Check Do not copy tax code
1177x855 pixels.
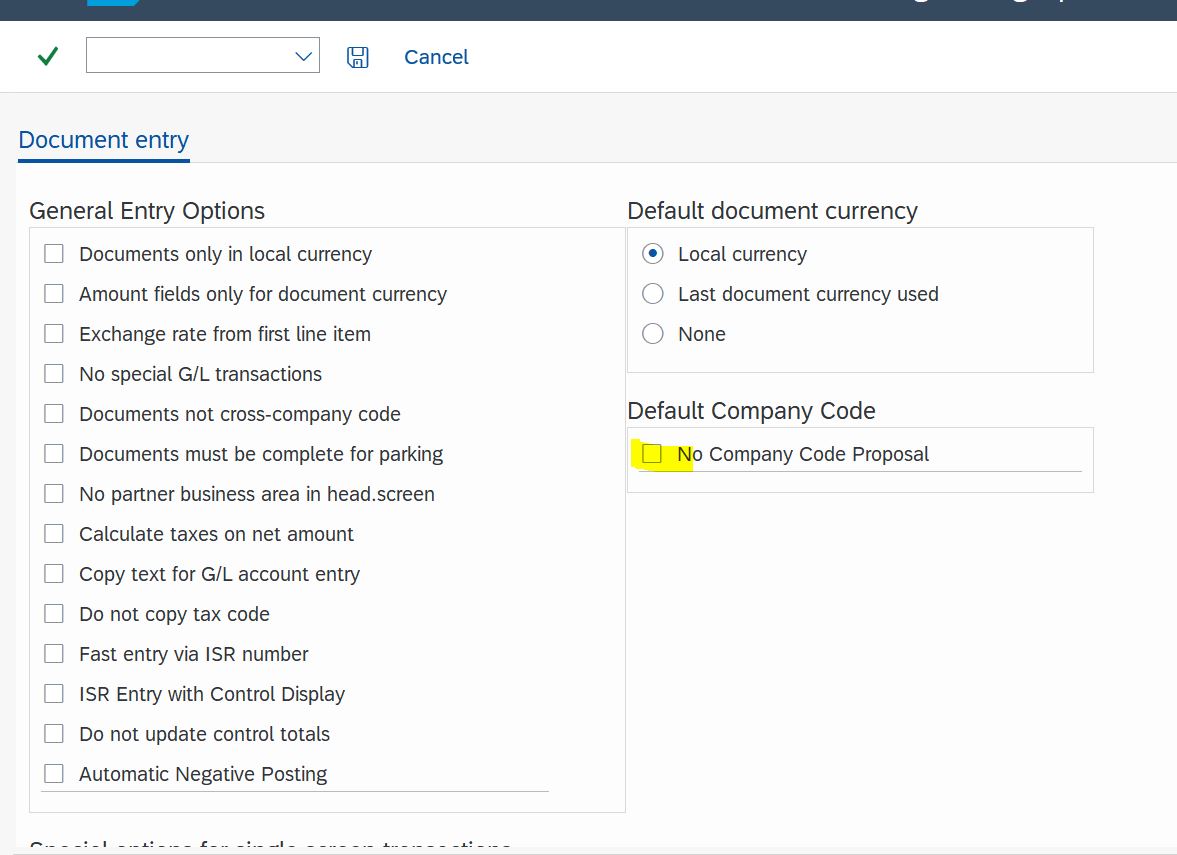(54, 613)
